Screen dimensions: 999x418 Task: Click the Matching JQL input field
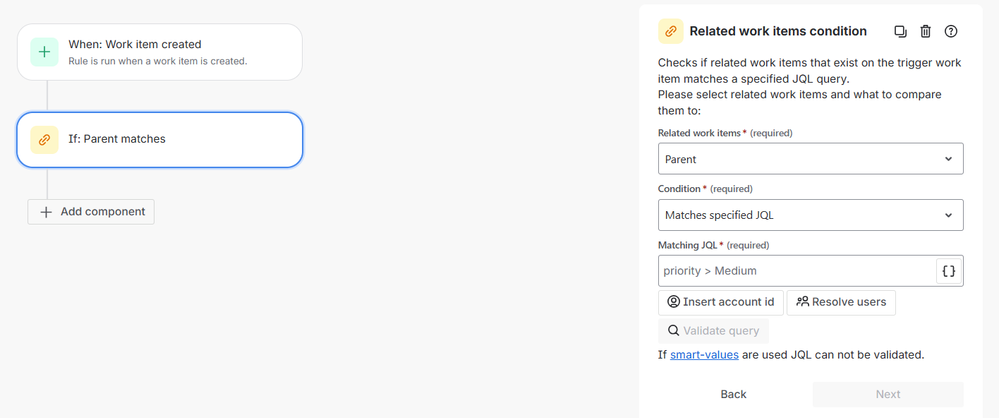tap(797, 271)
